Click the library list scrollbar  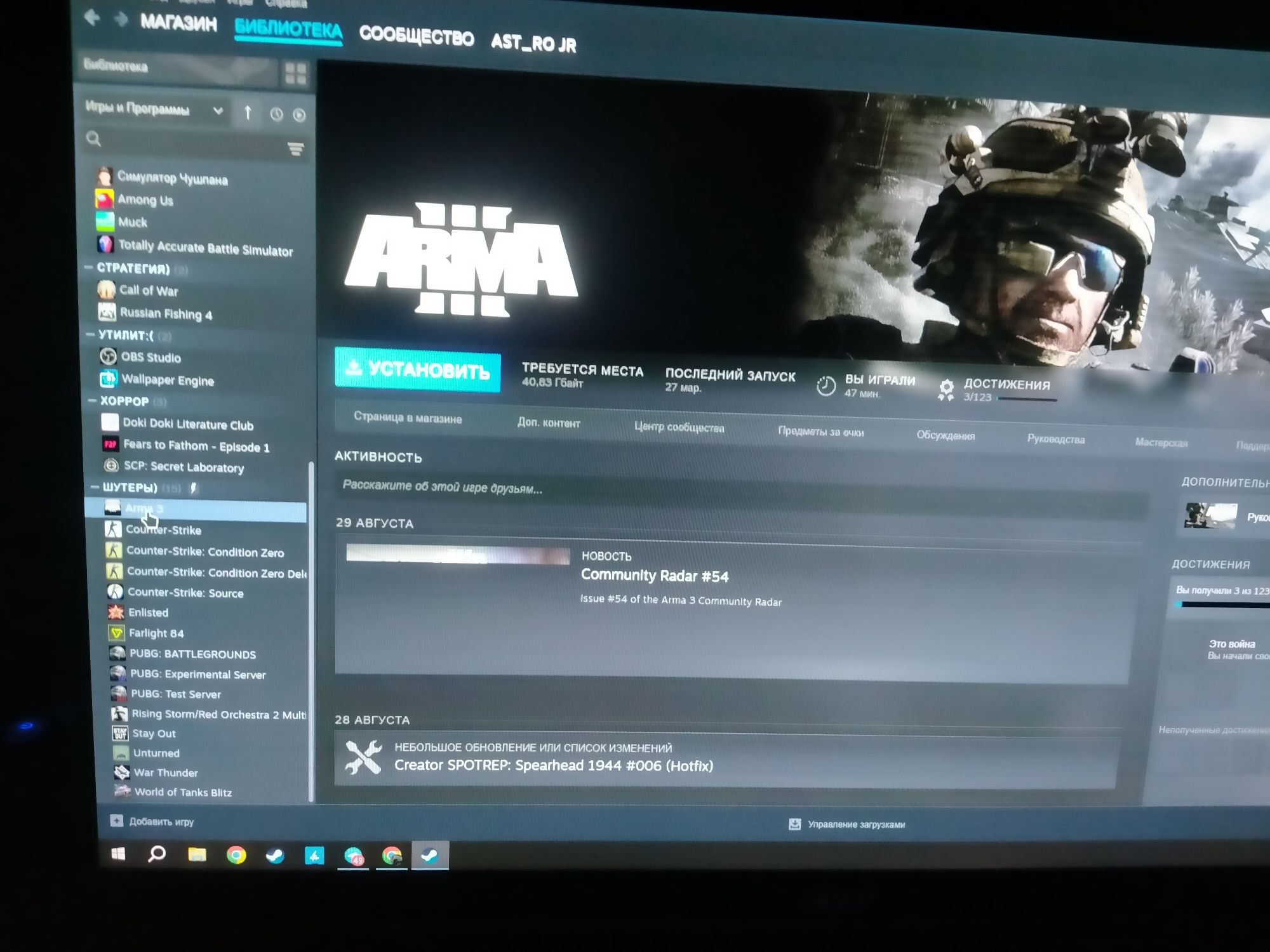tap(311, 631)
